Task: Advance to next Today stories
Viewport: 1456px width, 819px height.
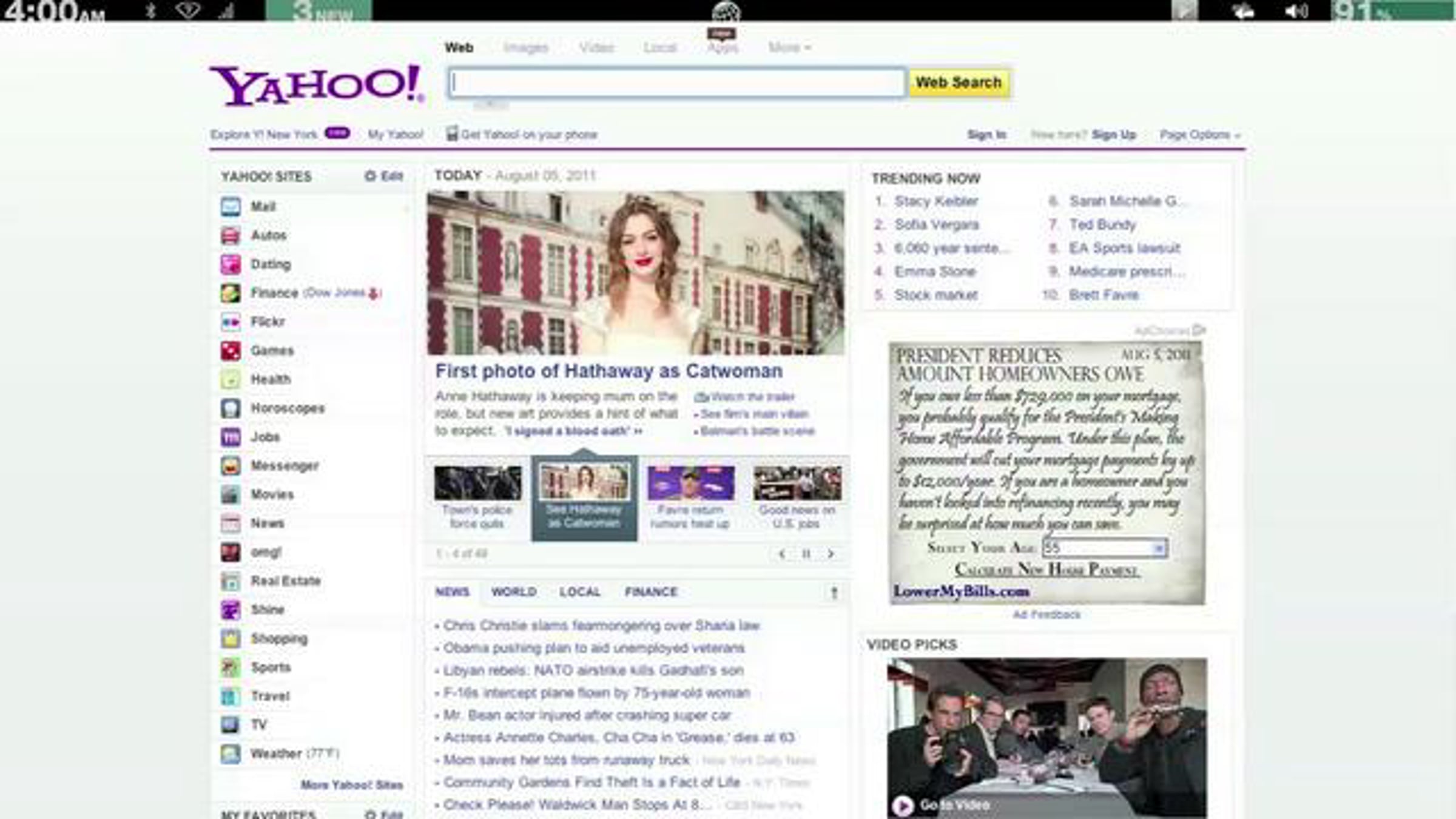Action: [831, 553]
